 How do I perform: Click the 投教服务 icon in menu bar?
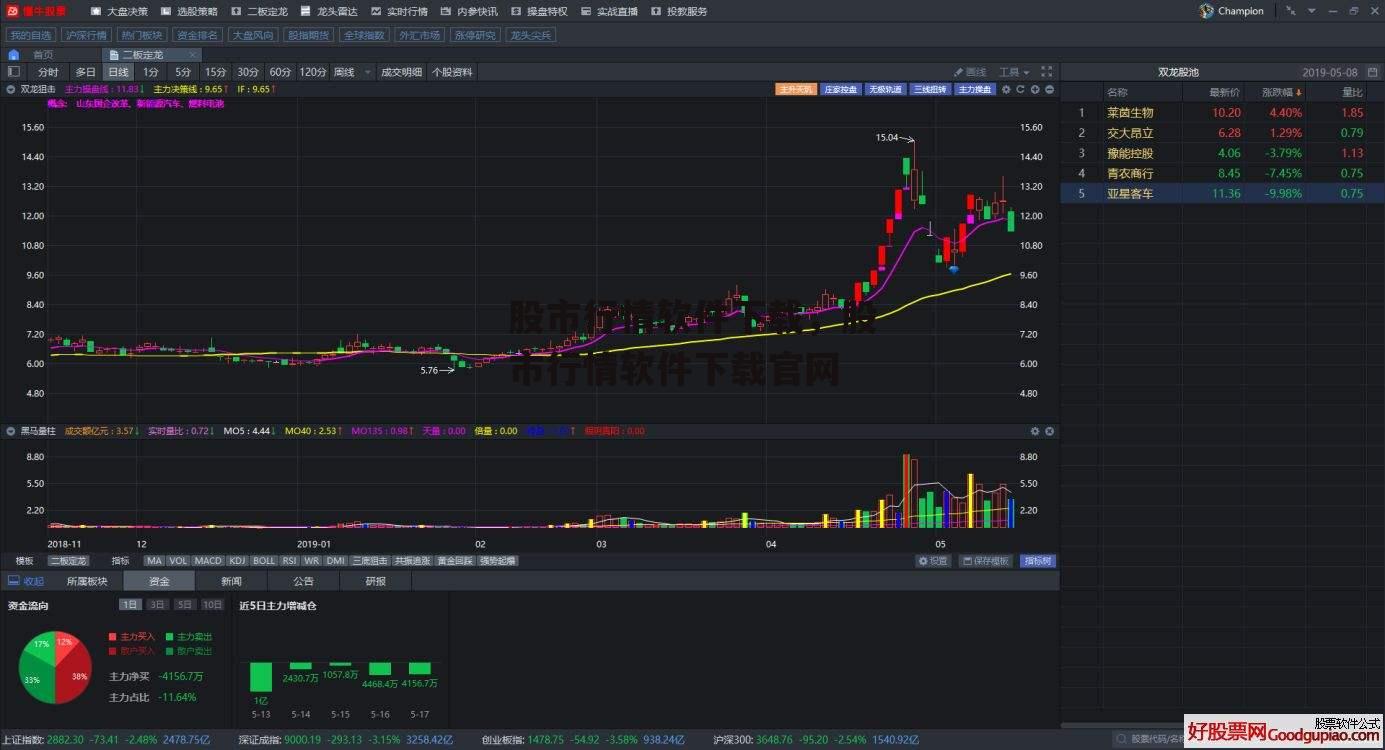click(656, 11)
